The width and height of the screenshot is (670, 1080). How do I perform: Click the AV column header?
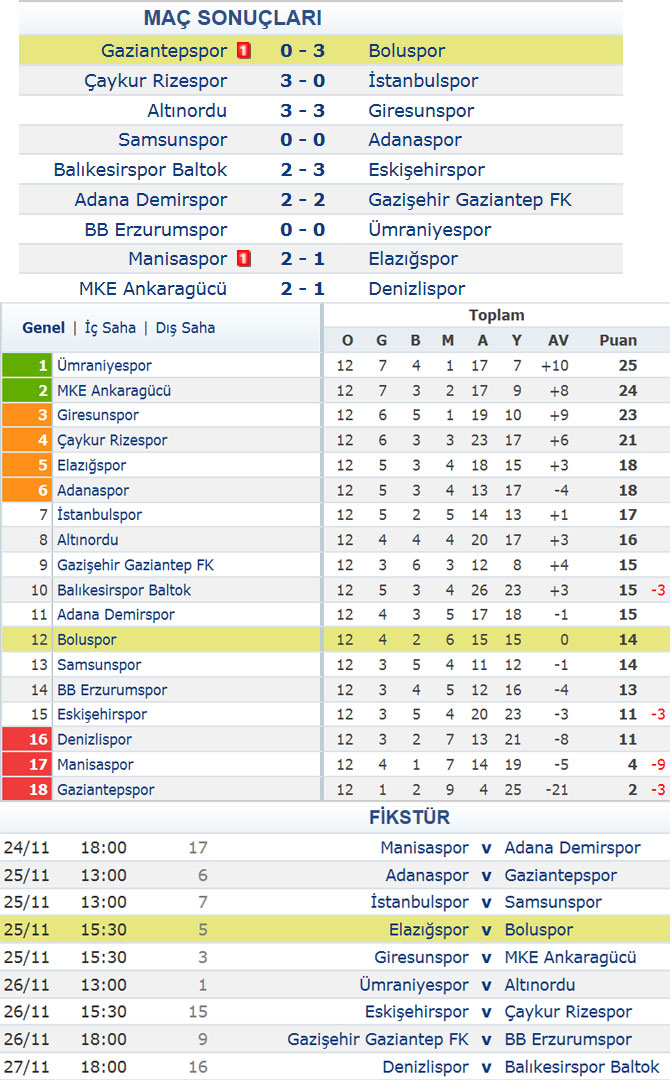point(558,340)
